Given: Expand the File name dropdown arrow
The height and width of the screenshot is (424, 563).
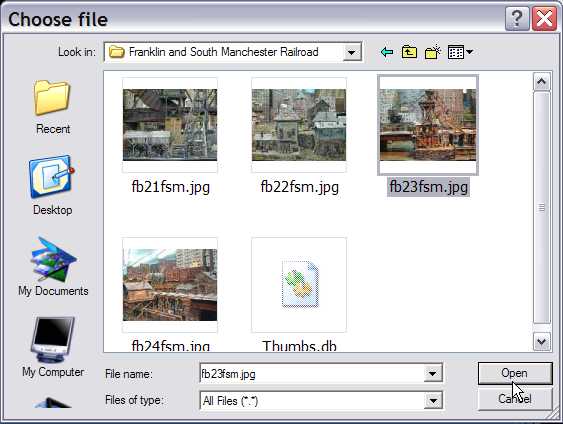Looking at the screenshot, I should pyautogui.click(x=432, y=374).
